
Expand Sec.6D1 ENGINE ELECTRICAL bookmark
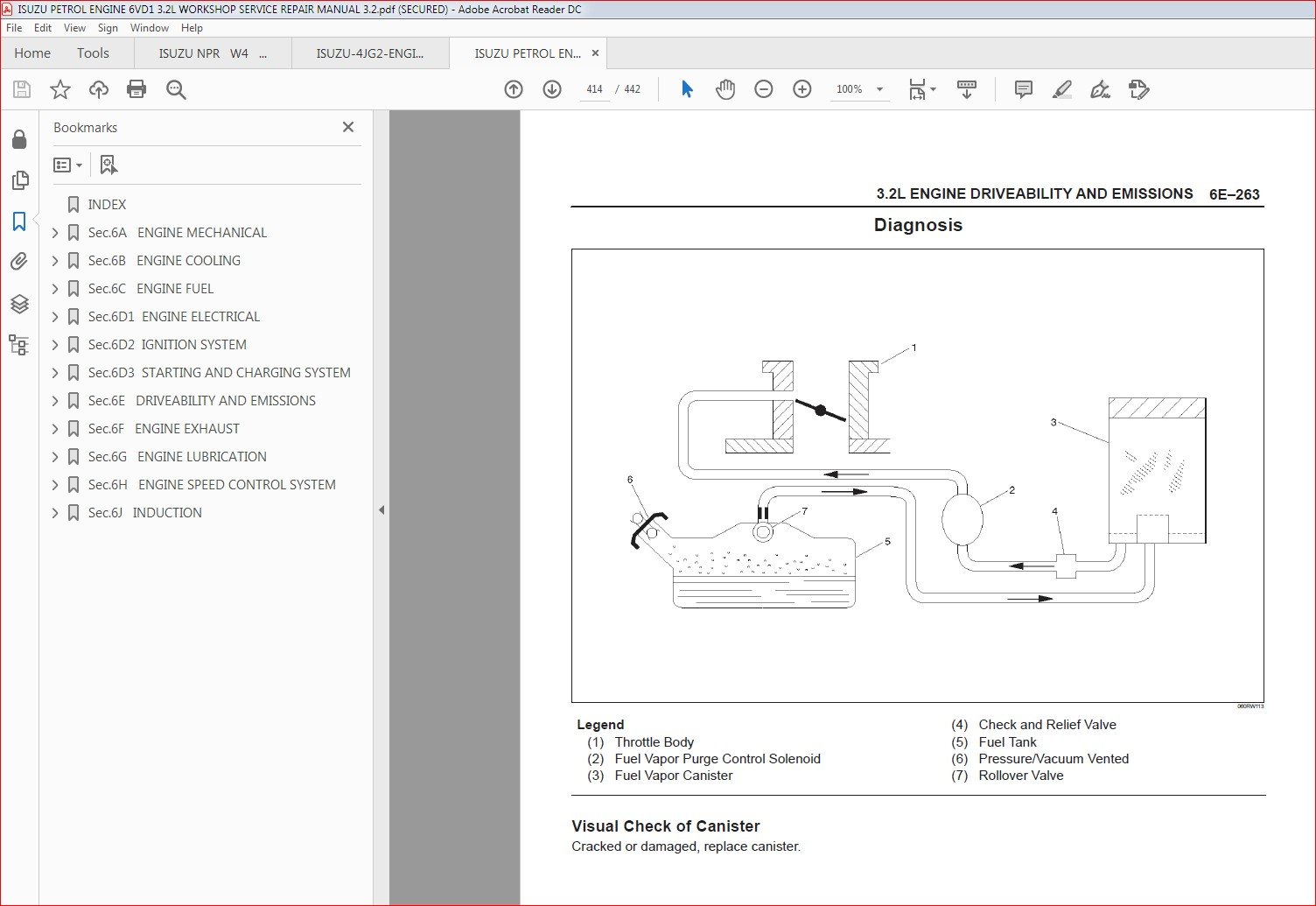55,317
